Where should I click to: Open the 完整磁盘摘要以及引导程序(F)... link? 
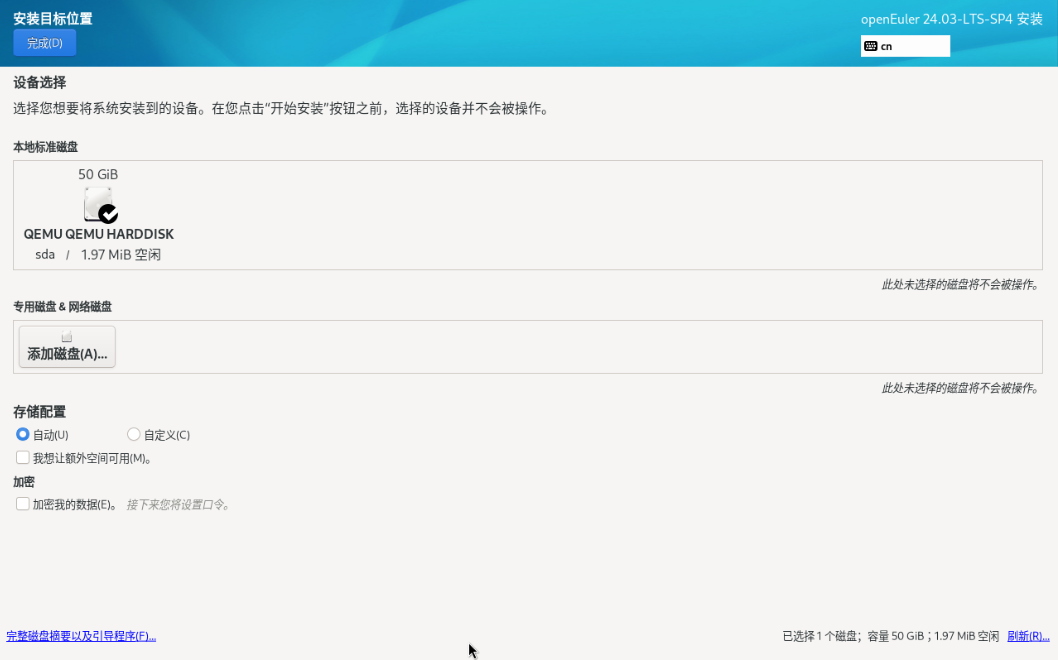pos(81,636)
